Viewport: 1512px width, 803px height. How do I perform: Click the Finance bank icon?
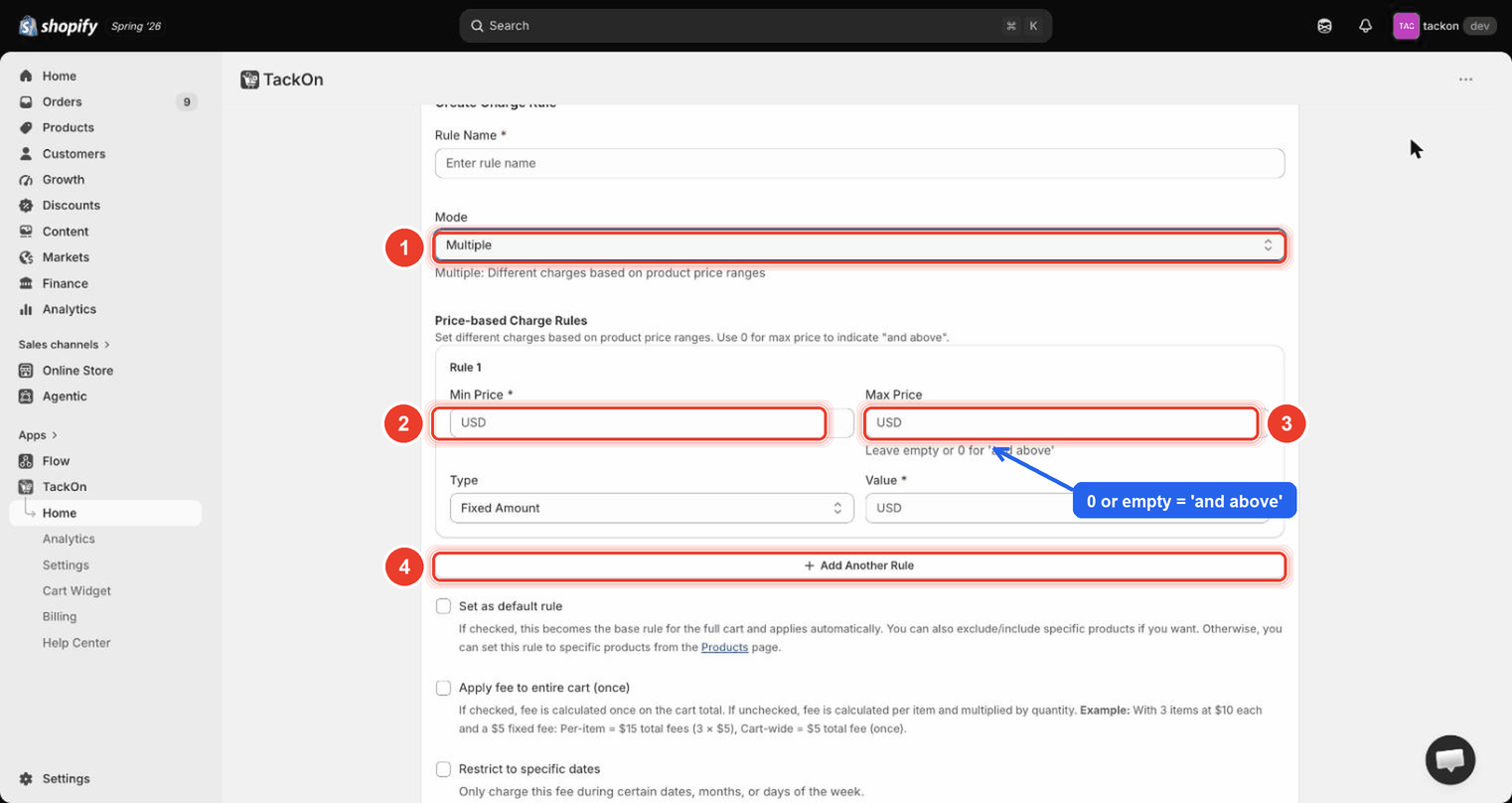pos(26,283)
